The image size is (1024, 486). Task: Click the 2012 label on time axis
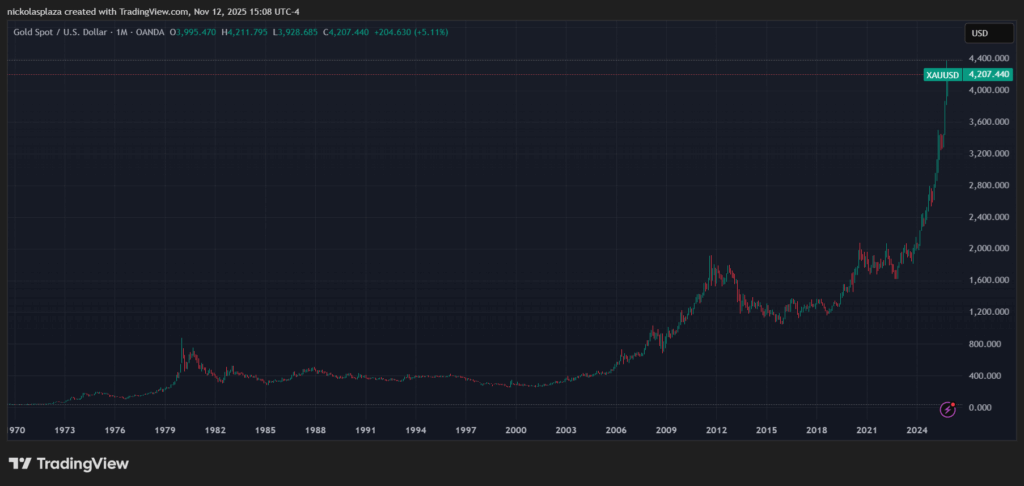click(716, 430)
